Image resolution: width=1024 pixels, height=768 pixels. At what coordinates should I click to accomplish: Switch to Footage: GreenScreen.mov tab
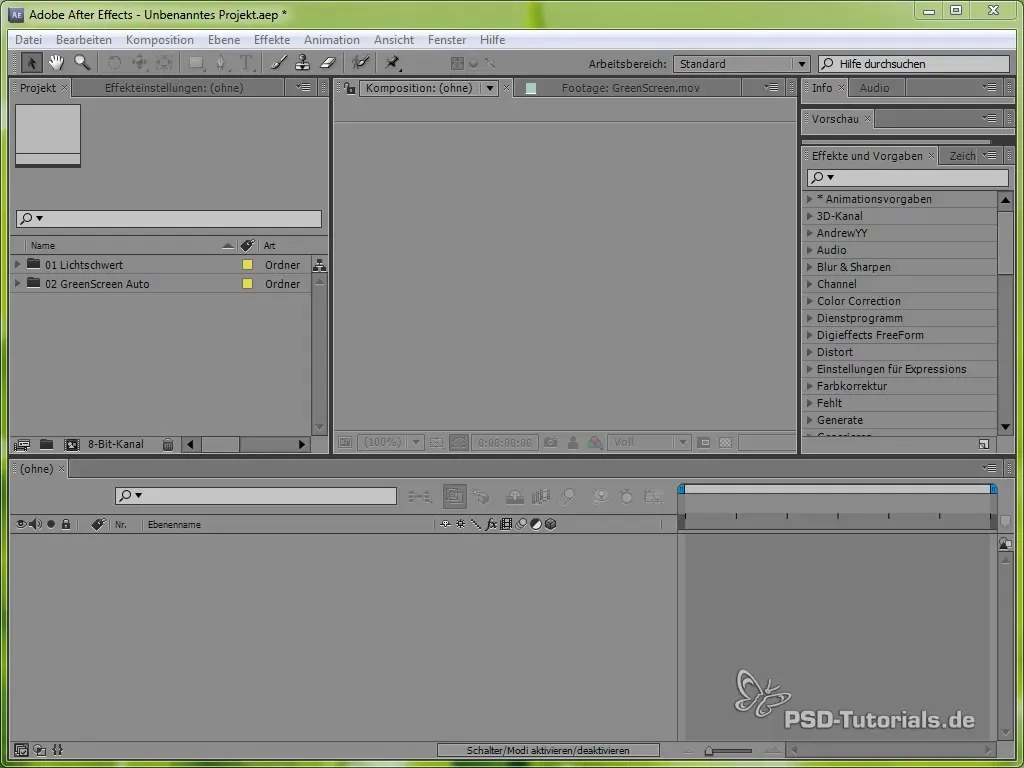[630, 88]
